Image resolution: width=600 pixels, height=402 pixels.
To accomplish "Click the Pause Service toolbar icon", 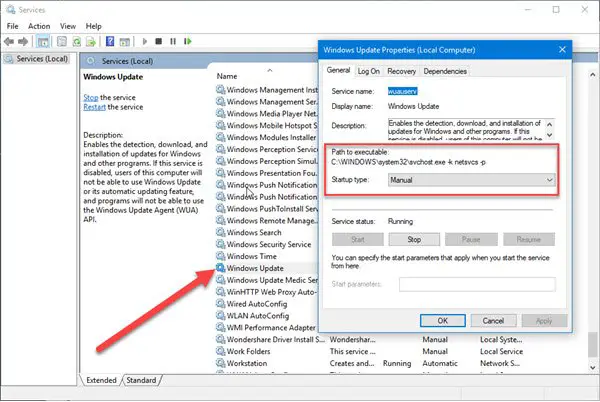I will tap(173, 41).
